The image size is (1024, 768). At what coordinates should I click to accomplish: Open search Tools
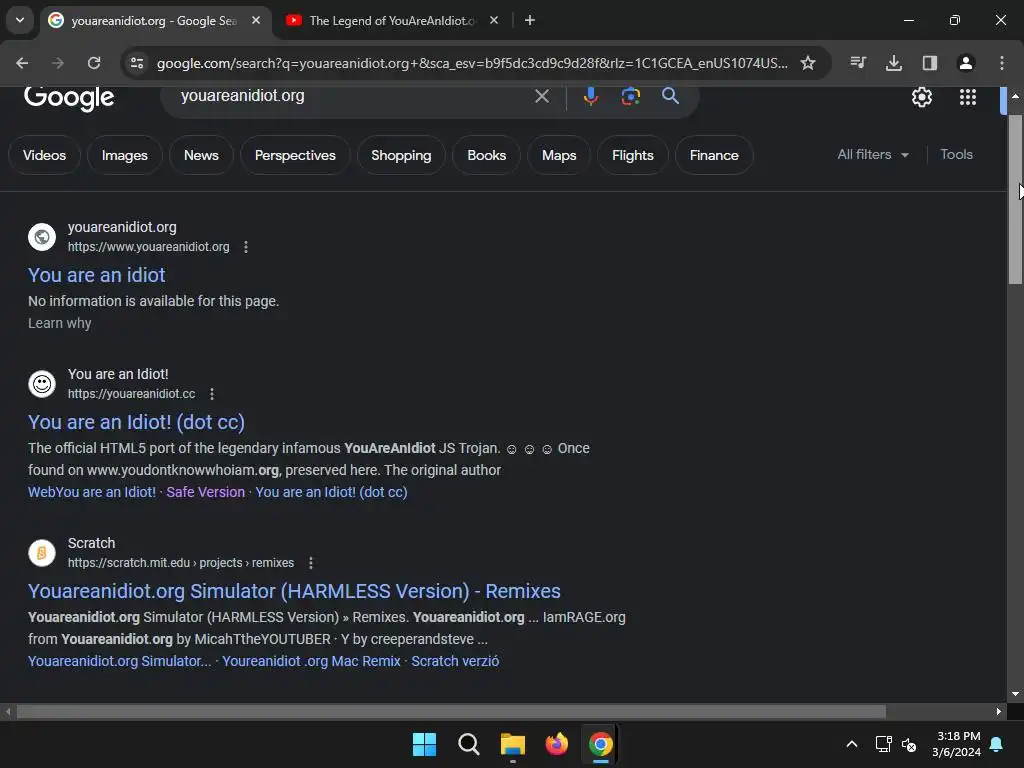point(956,155)
